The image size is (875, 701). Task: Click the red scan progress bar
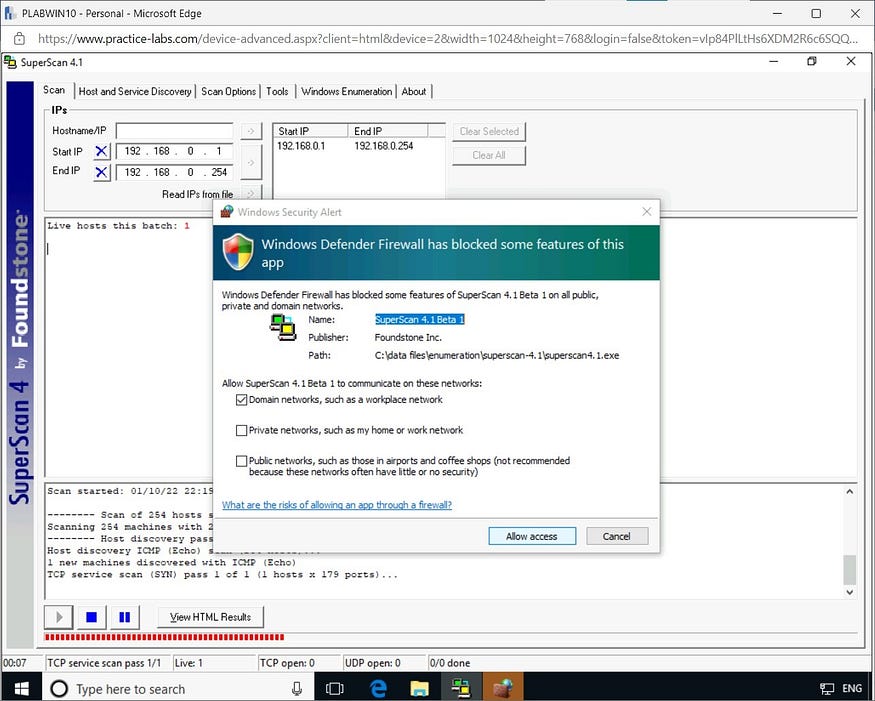164,637
